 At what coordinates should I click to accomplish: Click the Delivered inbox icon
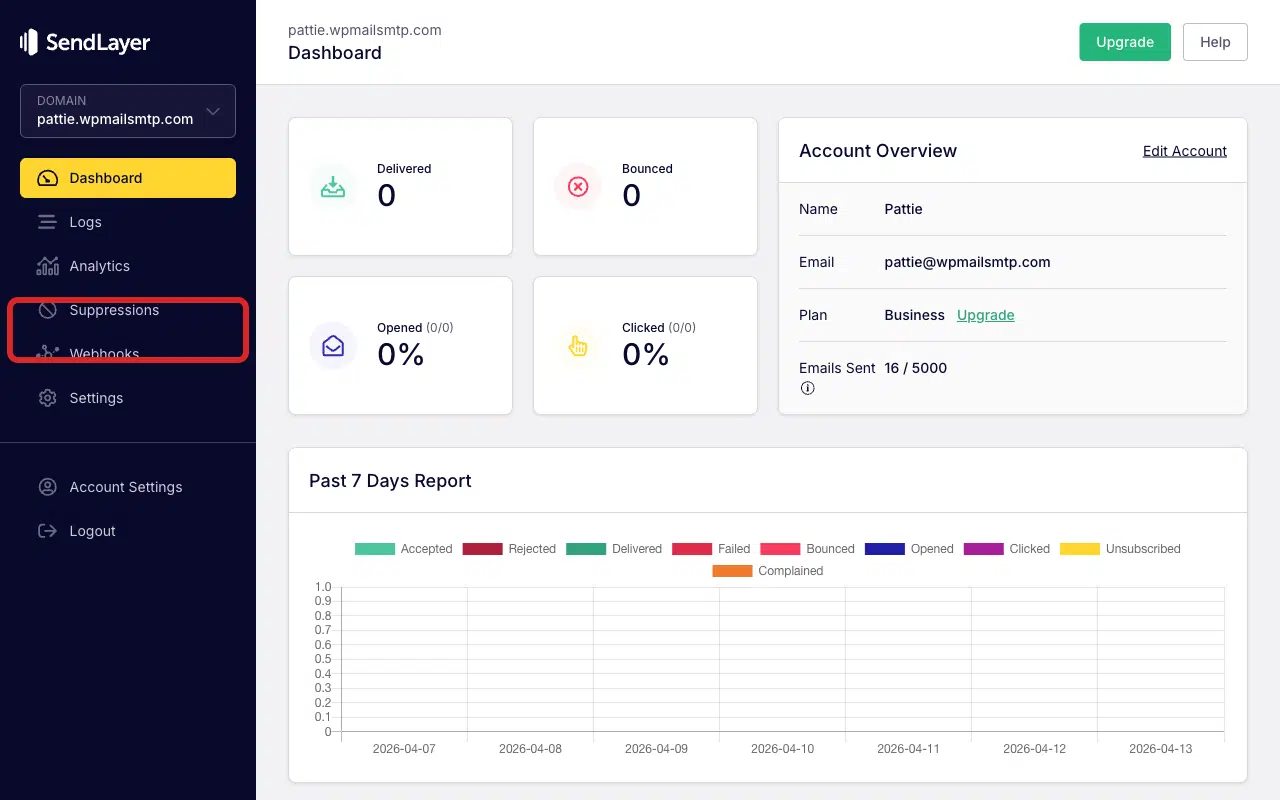pos(333,187)
